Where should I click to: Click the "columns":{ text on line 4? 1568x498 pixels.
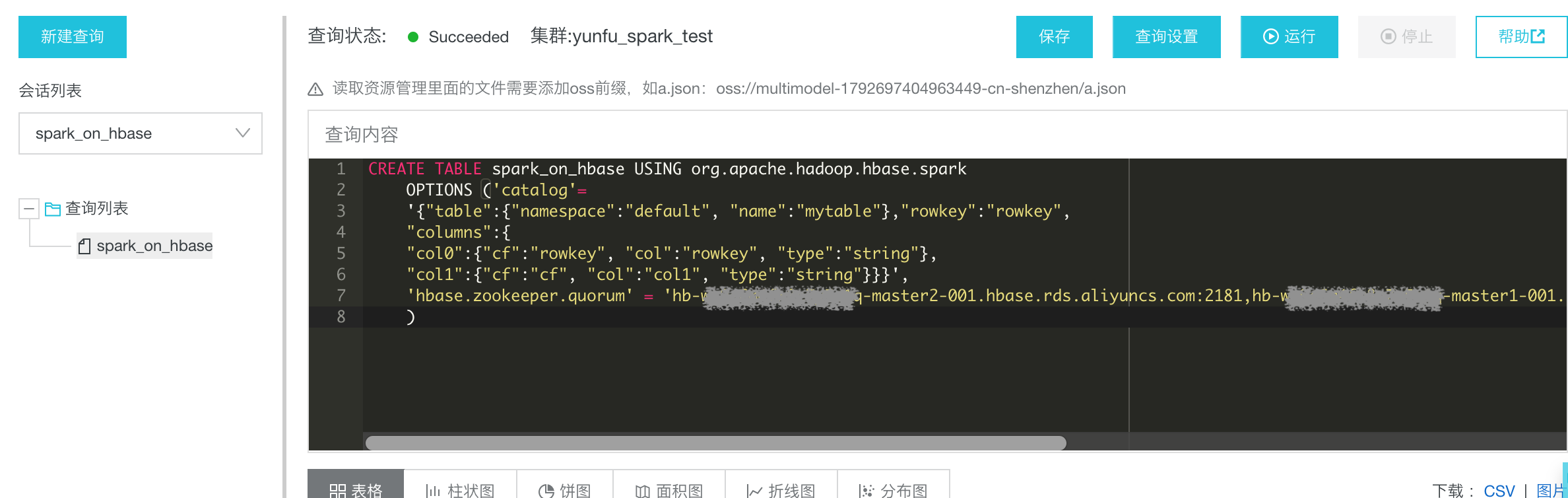459,232
